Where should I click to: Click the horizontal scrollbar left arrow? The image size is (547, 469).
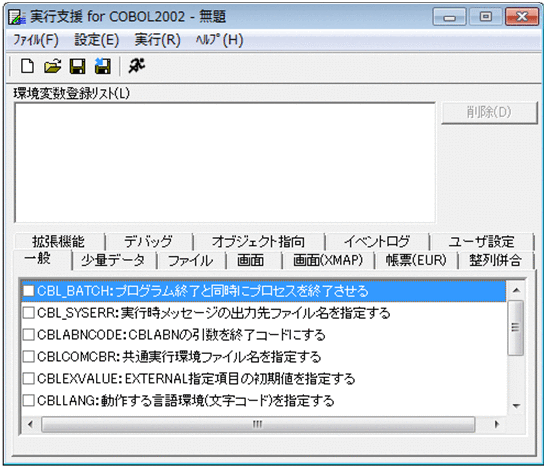coord(31,424)
